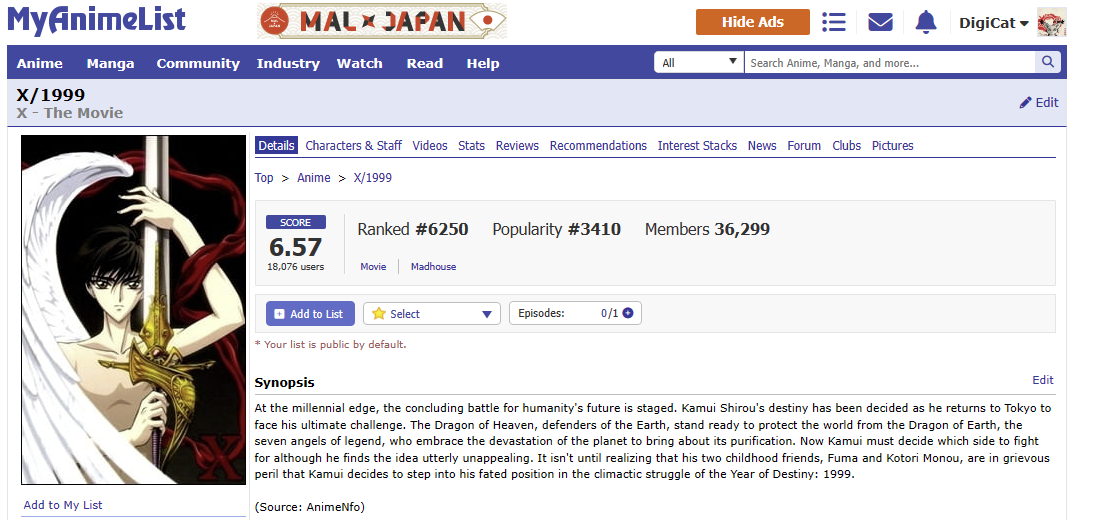Open the Madhouse studio link
This screenshot has width=1097, height=520.
point(433,267)
